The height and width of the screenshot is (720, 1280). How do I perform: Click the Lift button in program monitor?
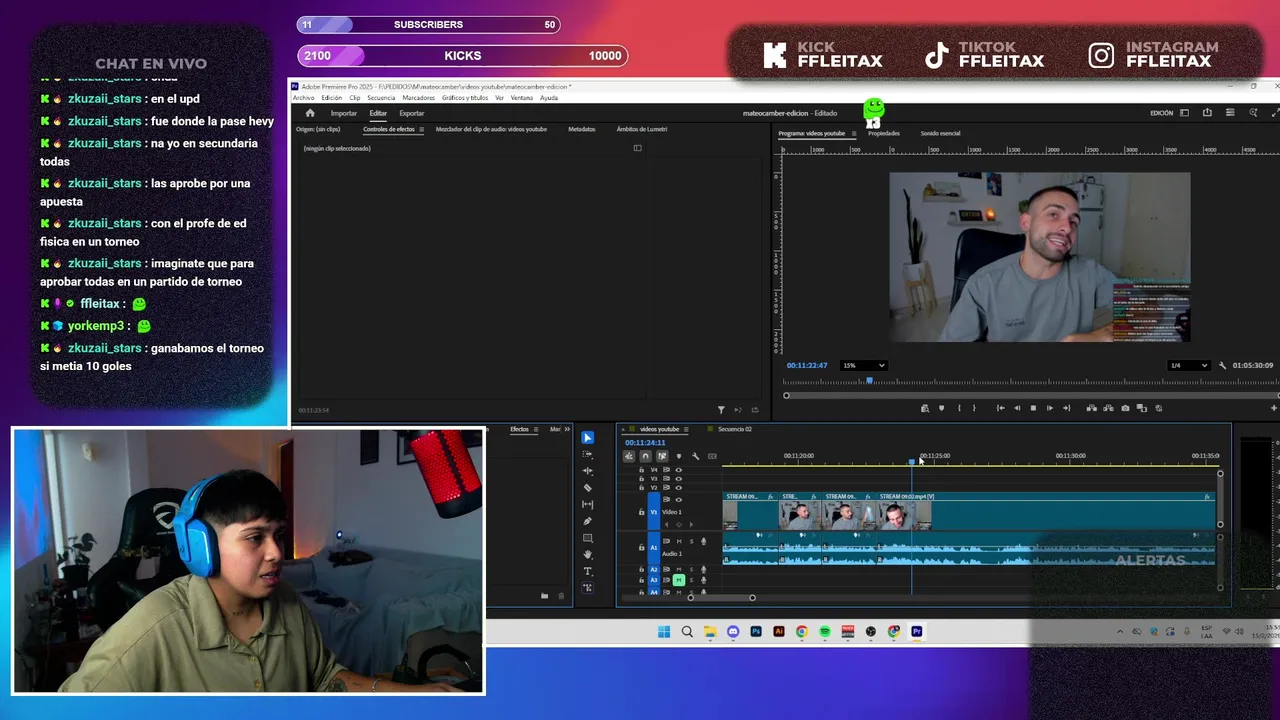[x=1091, y=408]
